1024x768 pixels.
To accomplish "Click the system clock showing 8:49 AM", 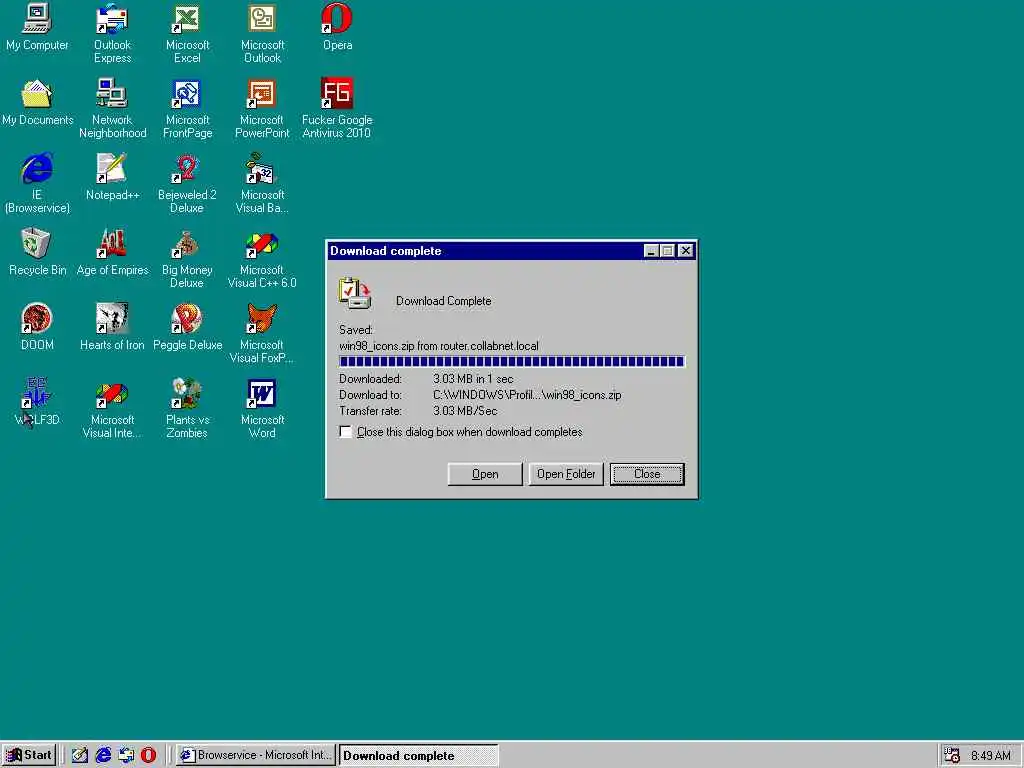I will click(x=991, y=756).
